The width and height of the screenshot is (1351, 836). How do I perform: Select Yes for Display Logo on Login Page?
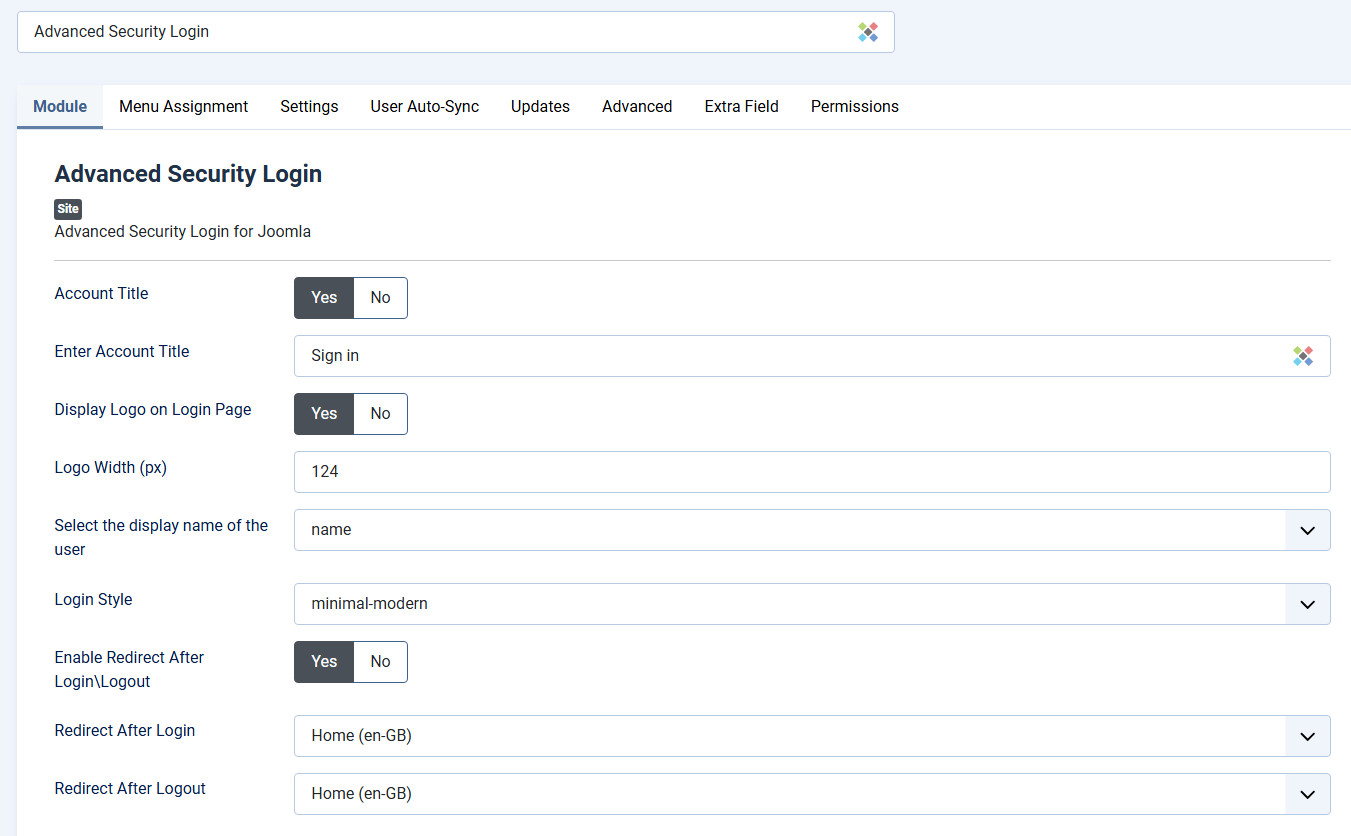324,414
